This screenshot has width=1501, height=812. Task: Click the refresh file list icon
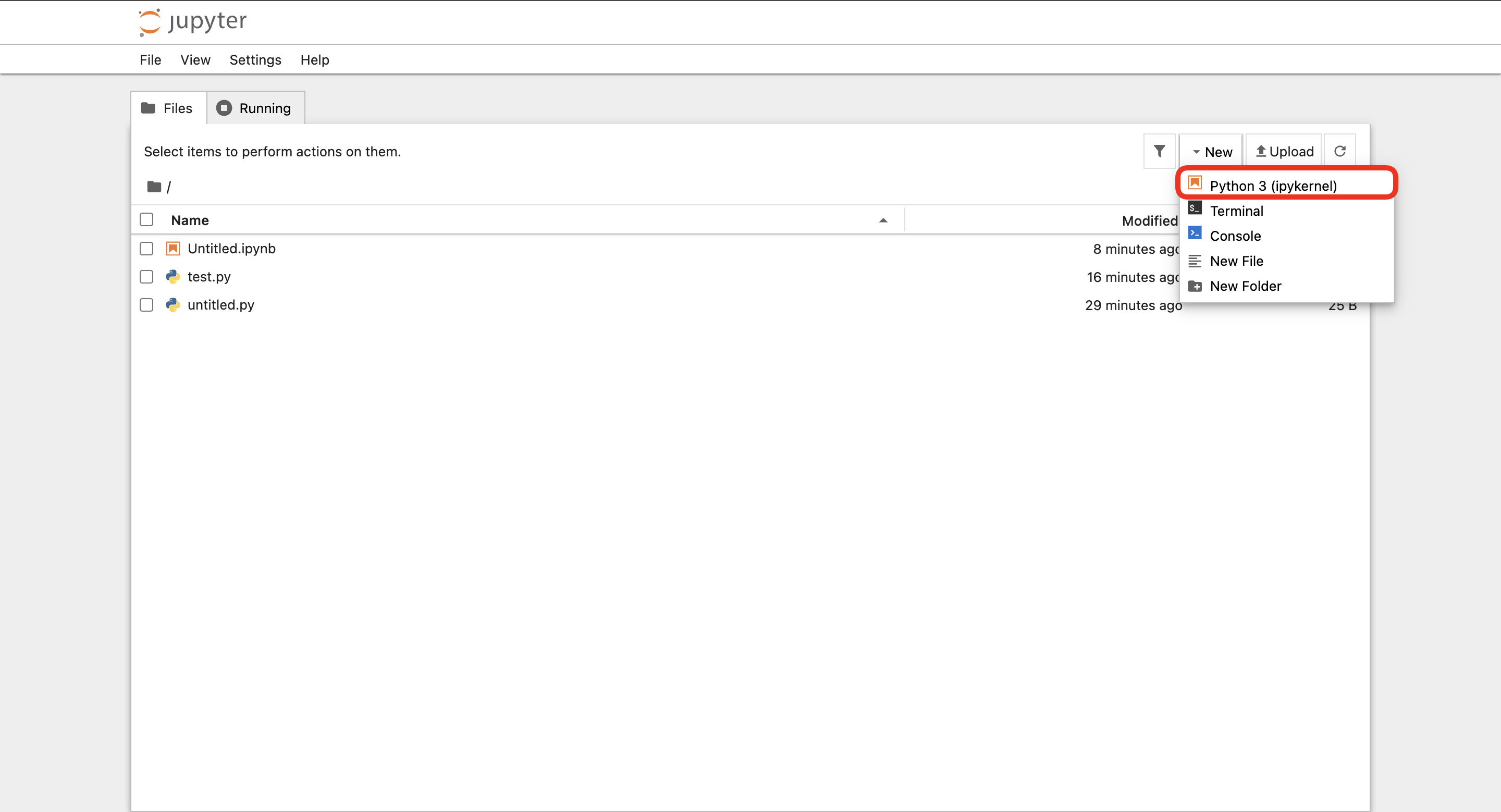tap(1339, 152)
